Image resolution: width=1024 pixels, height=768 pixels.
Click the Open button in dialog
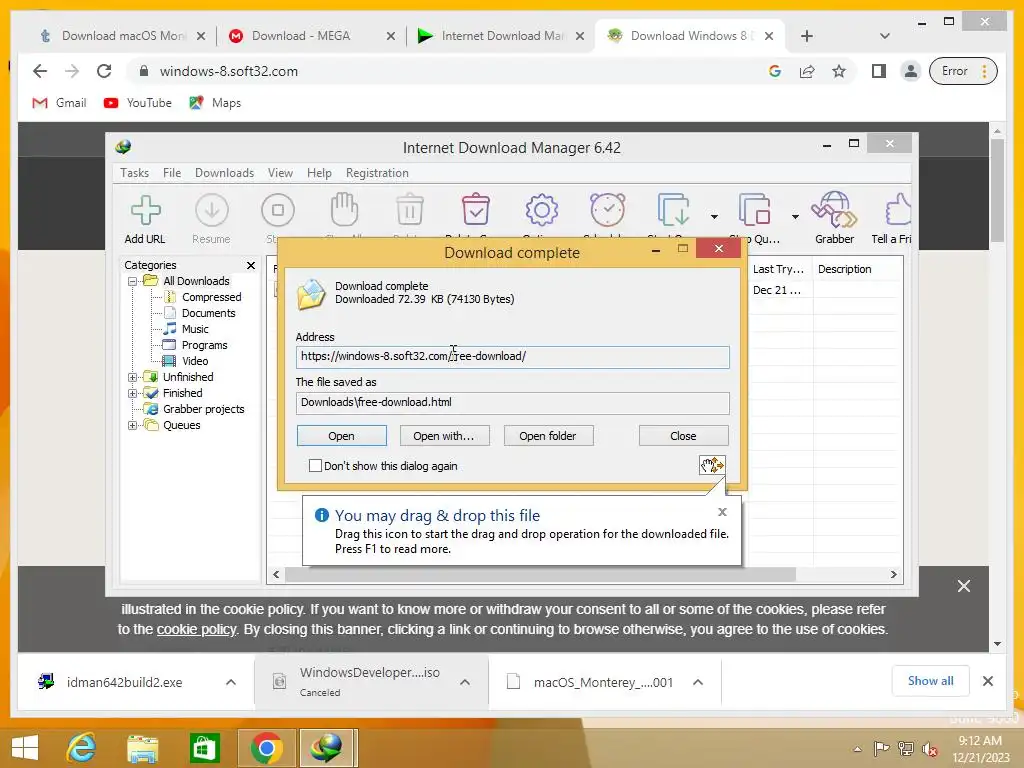point(342,436)
